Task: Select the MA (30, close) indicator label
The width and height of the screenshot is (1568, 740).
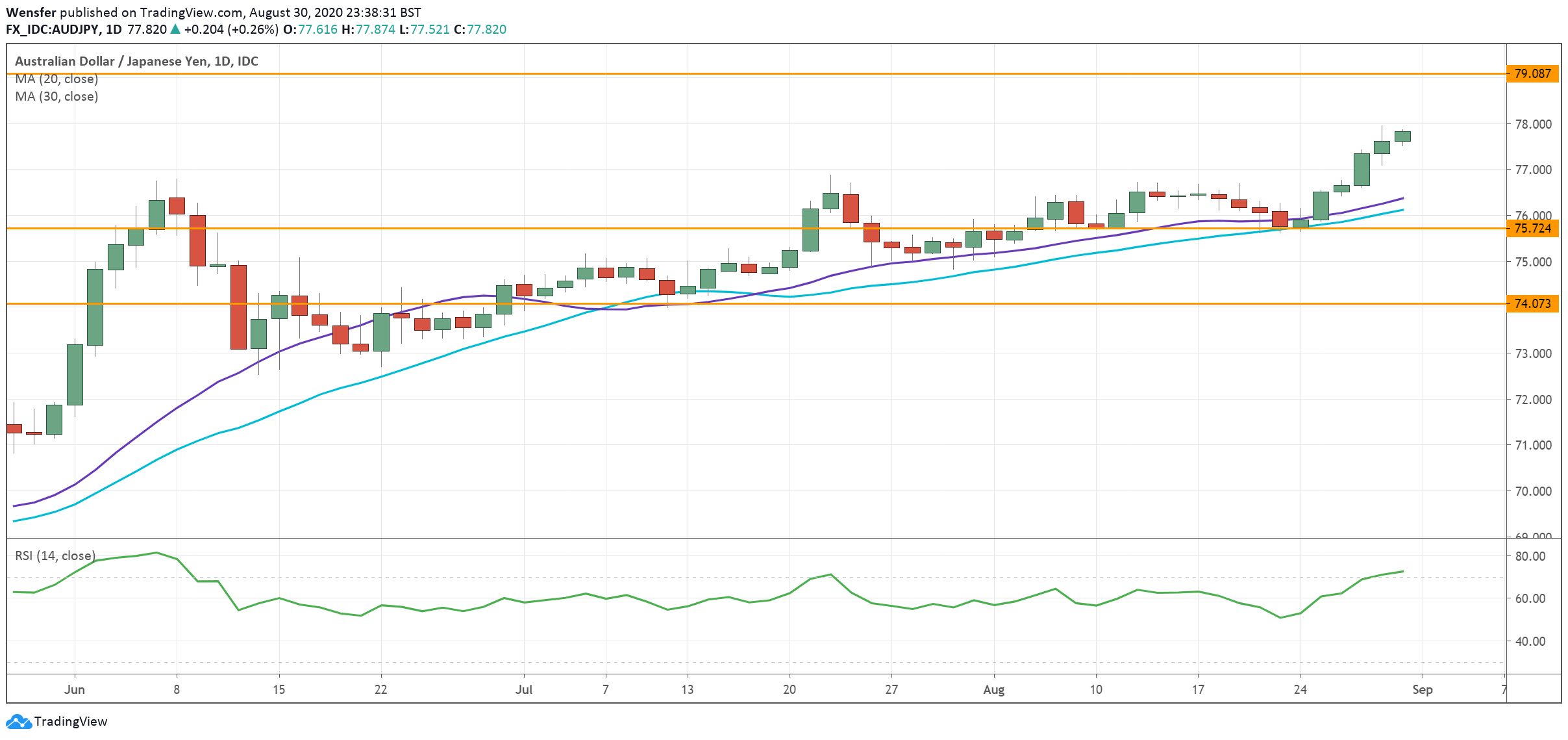Action: click(x=56, y=97)
